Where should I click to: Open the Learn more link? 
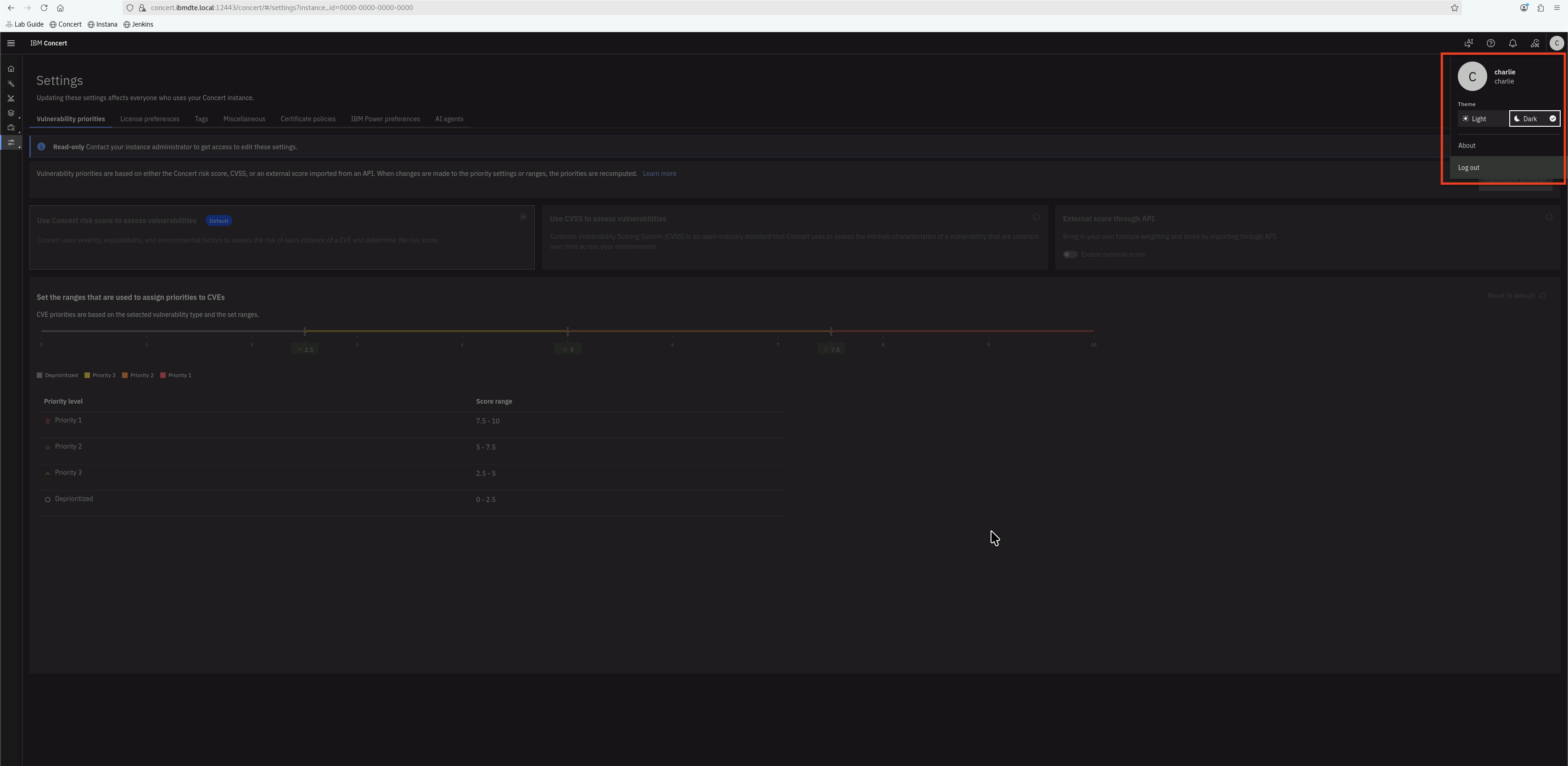pos(659,174)
